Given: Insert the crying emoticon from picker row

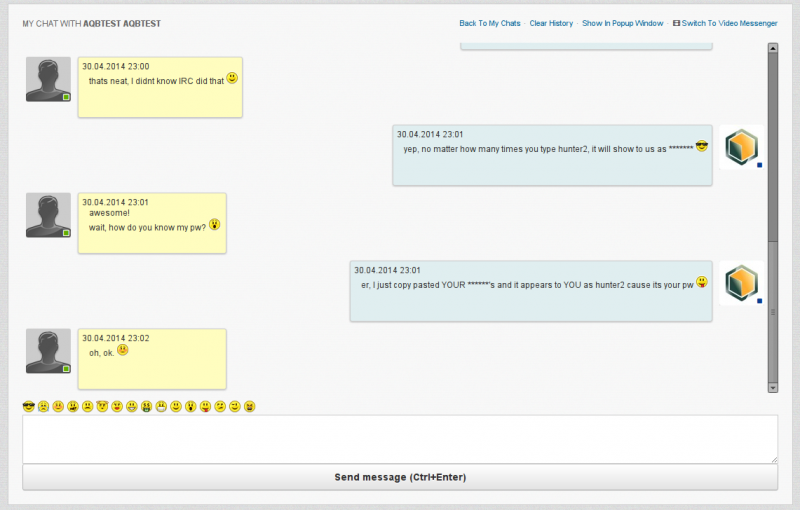Looking at the screenshot, I should pyautogui.click(x=43, y=406).
